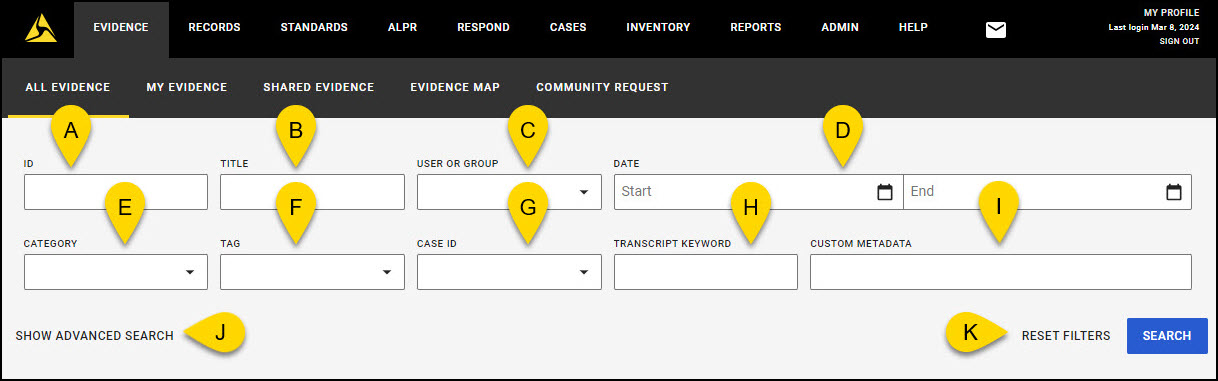Open the Start date calendar picker
The image size is (1218, 381).
click(x=884, y=192)
